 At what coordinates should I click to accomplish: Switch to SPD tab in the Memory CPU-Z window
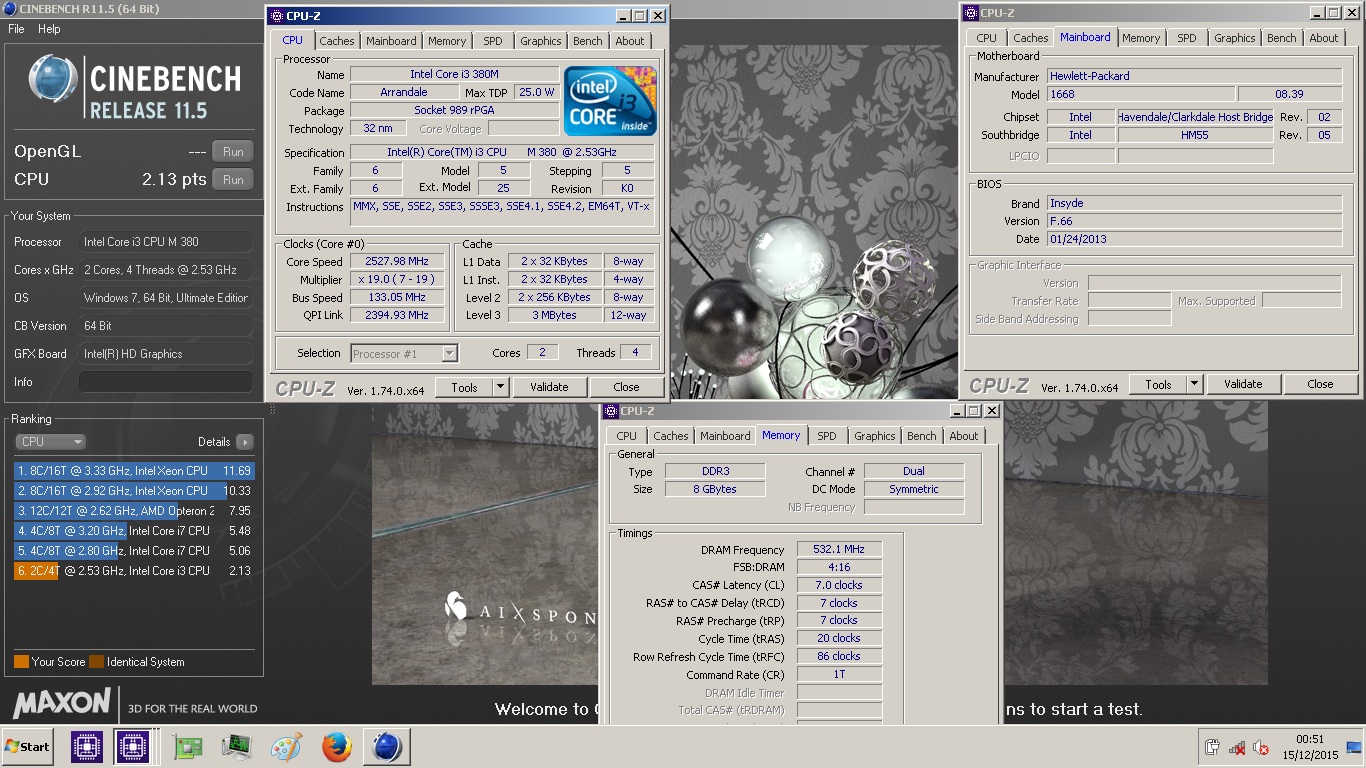(x=827, y=436)
